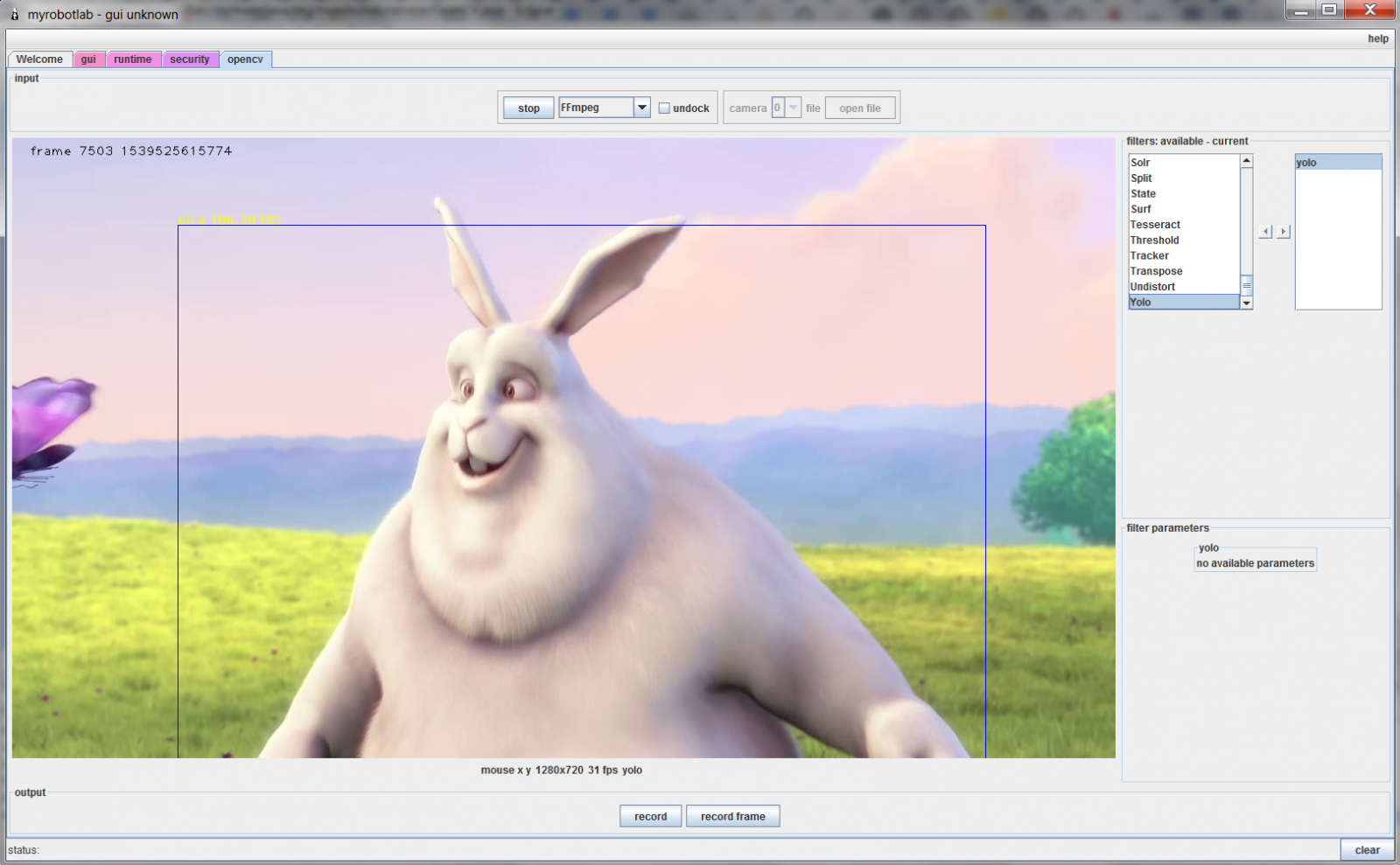The image size is (1400, 865).
Task: Clear the status bar
Action: pyautogui.click(x=1367, y=850)
